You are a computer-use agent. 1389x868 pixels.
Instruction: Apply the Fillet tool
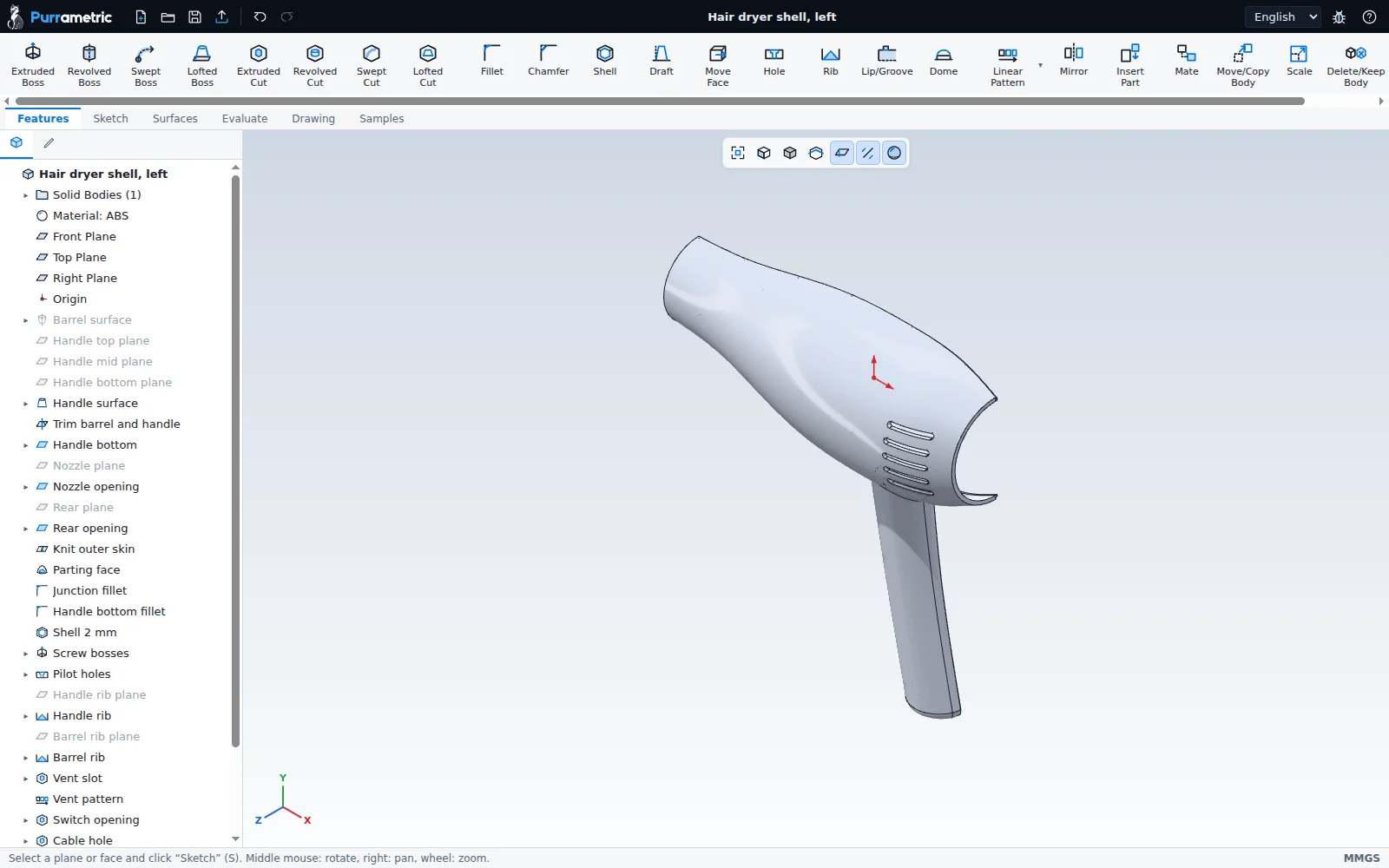tap(492, 60)
